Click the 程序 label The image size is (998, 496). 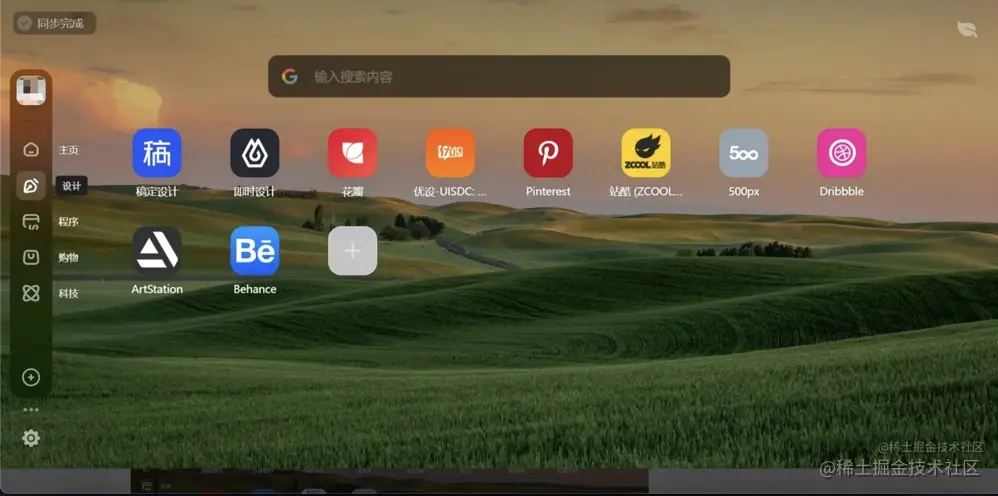69,222
